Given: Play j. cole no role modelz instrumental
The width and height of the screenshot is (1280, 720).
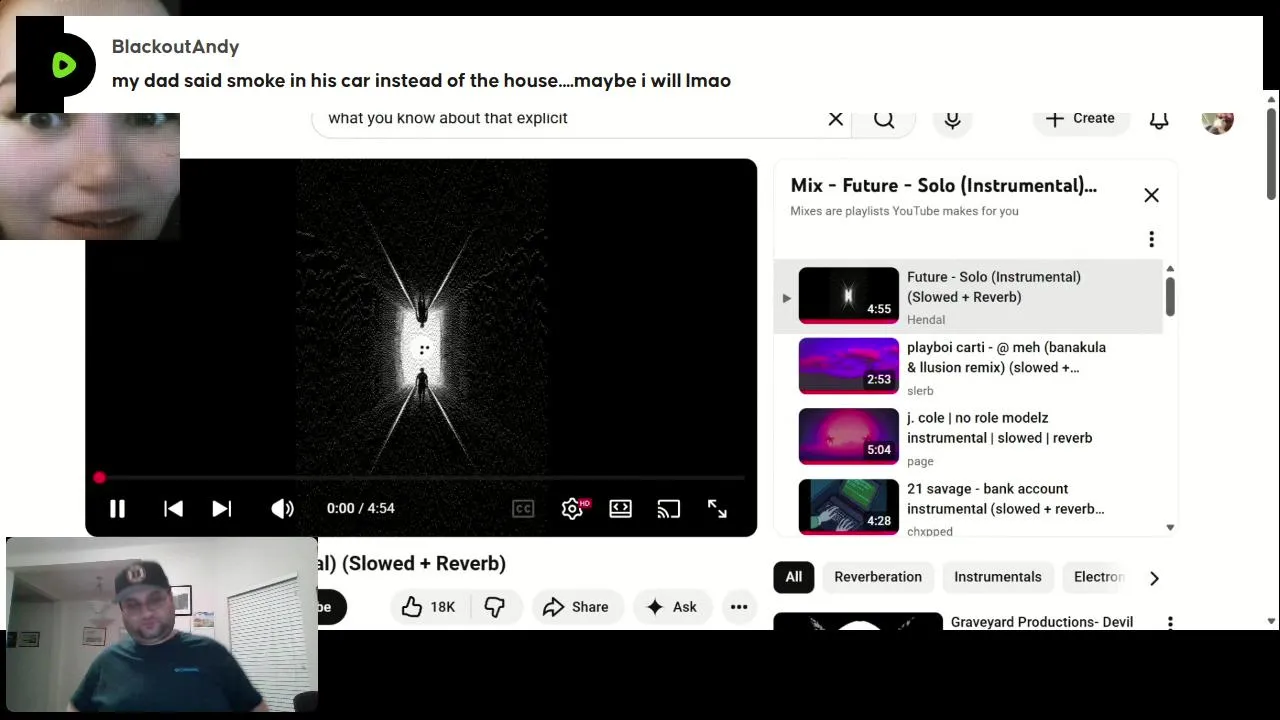Looking at the screenshot, I should 970,438.
